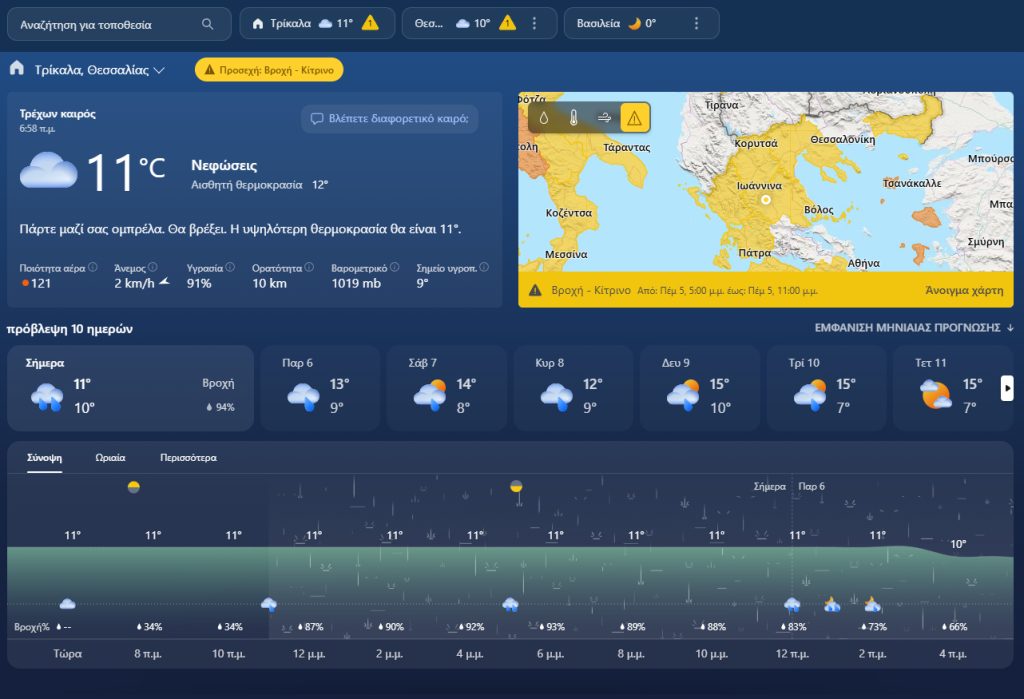Image resolution: width=1024 pixels, height=699 pixels.
Task: Select the precipitation map layer droplet icon
Action: pos(544,117)
